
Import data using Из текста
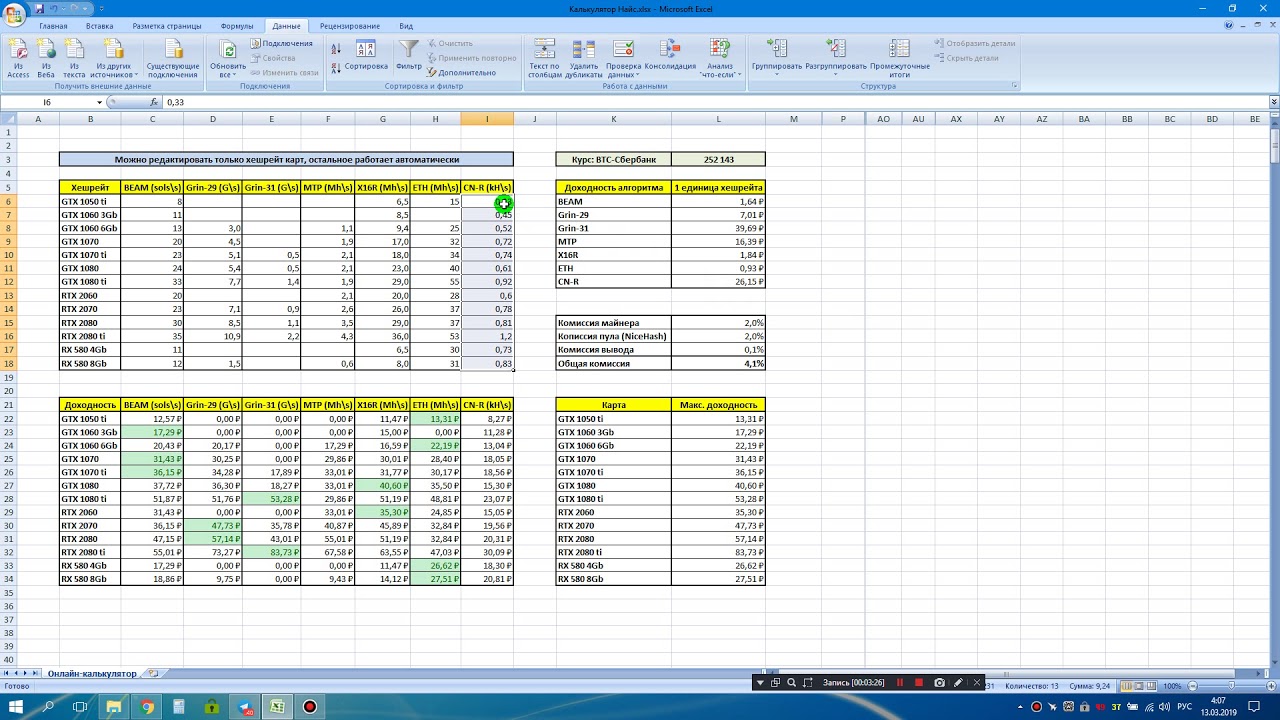click(74, 58)
